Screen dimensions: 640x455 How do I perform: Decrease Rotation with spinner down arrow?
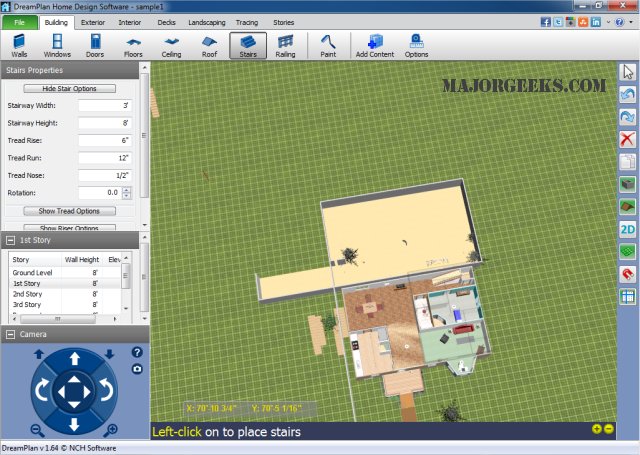[x=127, y=196]
